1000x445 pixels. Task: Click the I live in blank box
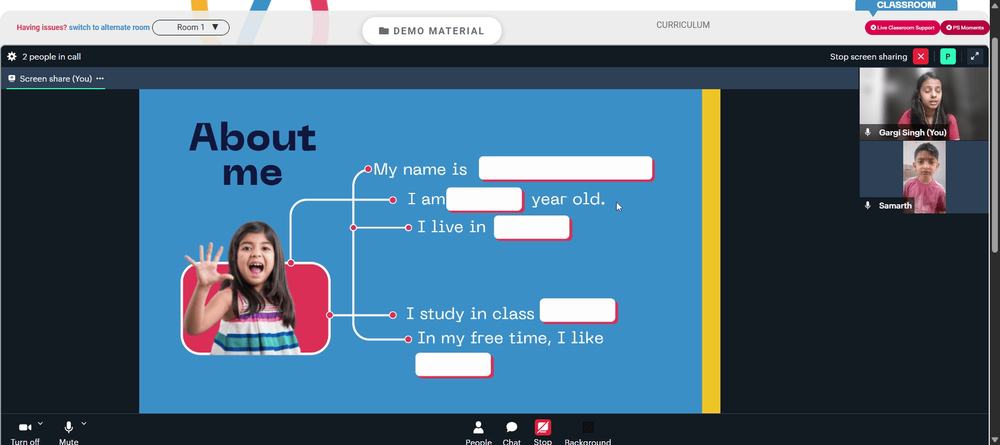tap(532, 228)
